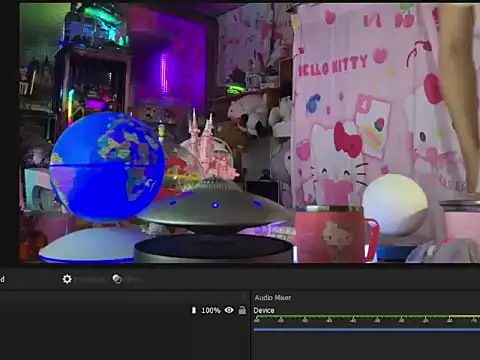Click the Device audio level meter
The height and width of the screenshot is (360, 480).
click(x=367, y=319)
